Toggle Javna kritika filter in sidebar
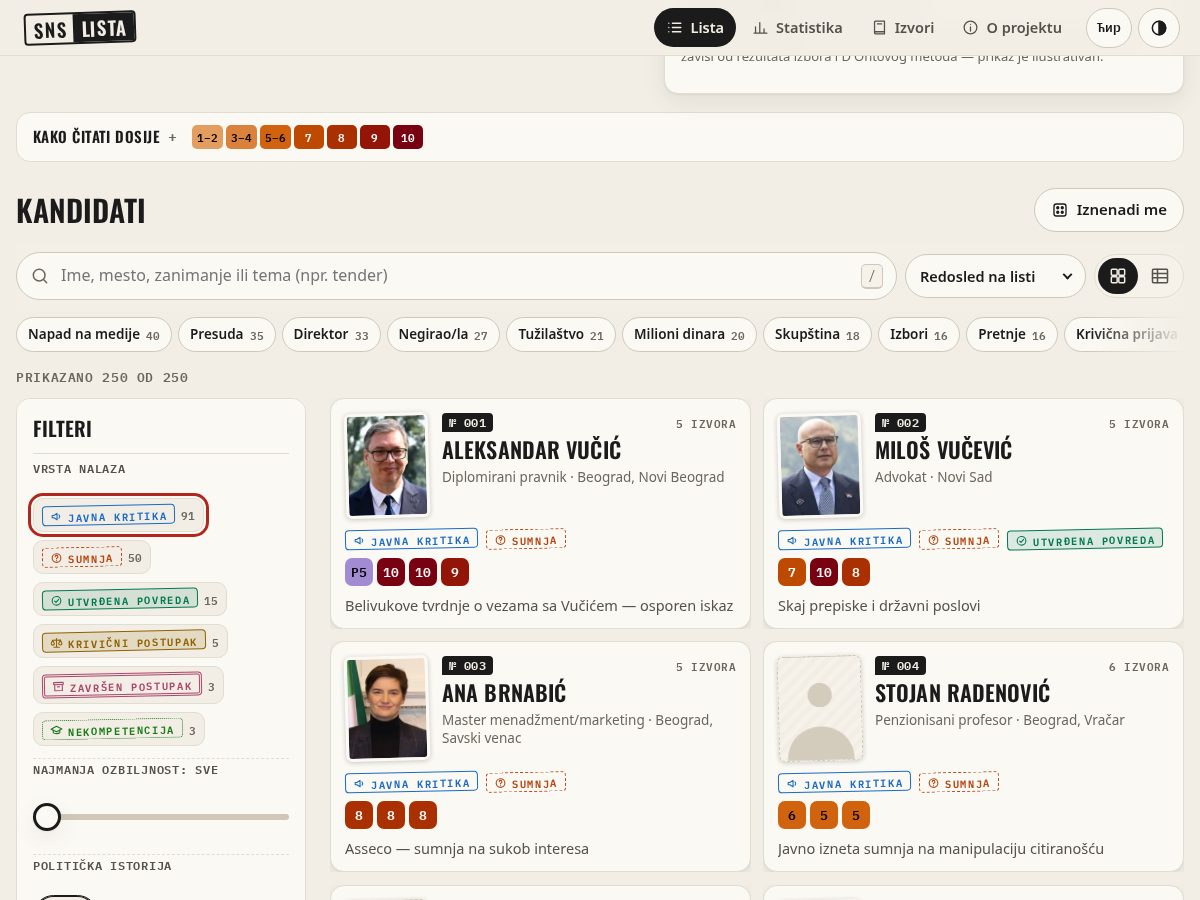This screenshot has width=1200, height=900. (x=118, y=515)
